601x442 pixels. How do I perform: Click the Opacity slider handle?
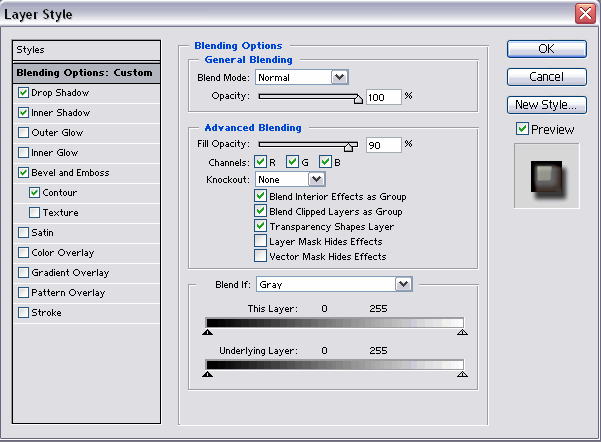tap(358, 99)
